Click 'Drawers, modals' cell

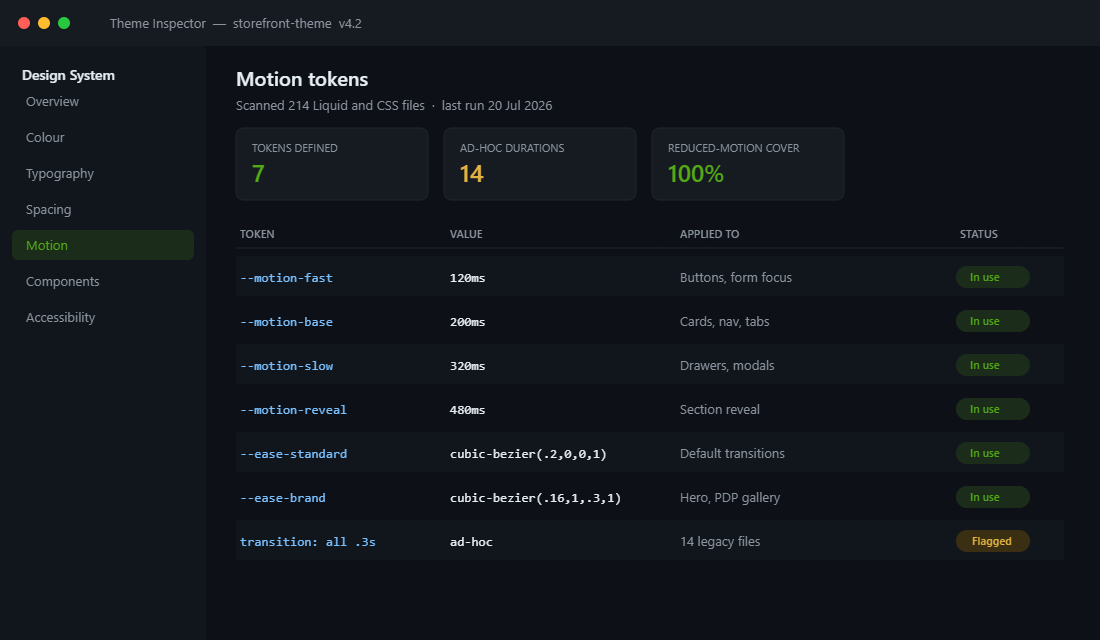(x=727, y=366)
